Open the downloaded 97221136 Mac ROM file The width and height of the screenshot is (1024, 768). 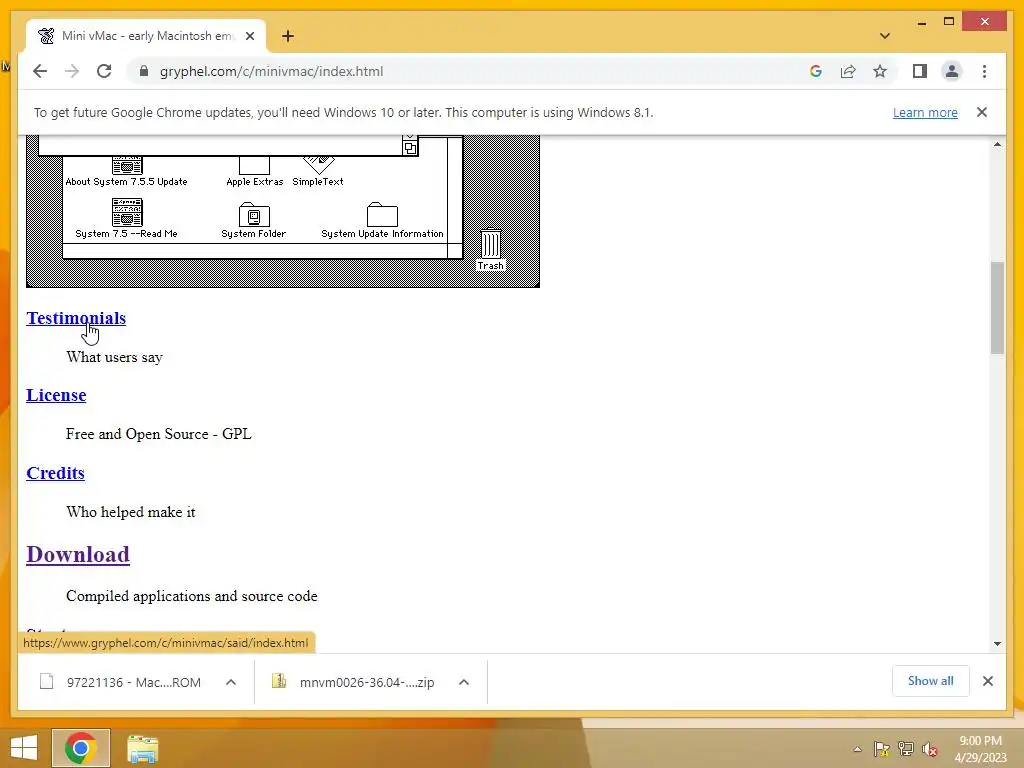[121, 682]
